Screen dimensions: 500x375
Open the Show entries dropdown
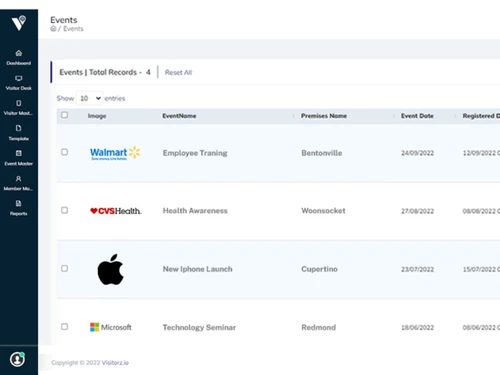[x=90, y=98]
